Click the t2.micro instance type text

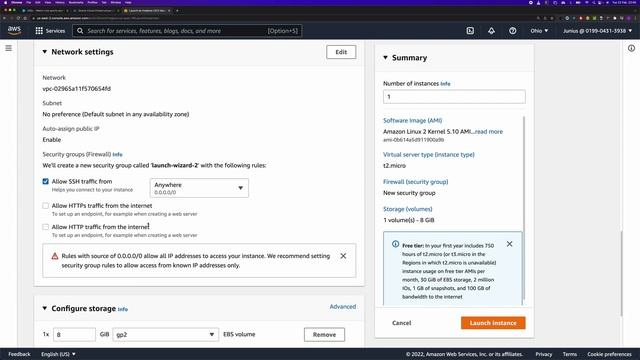coord(394,166)
